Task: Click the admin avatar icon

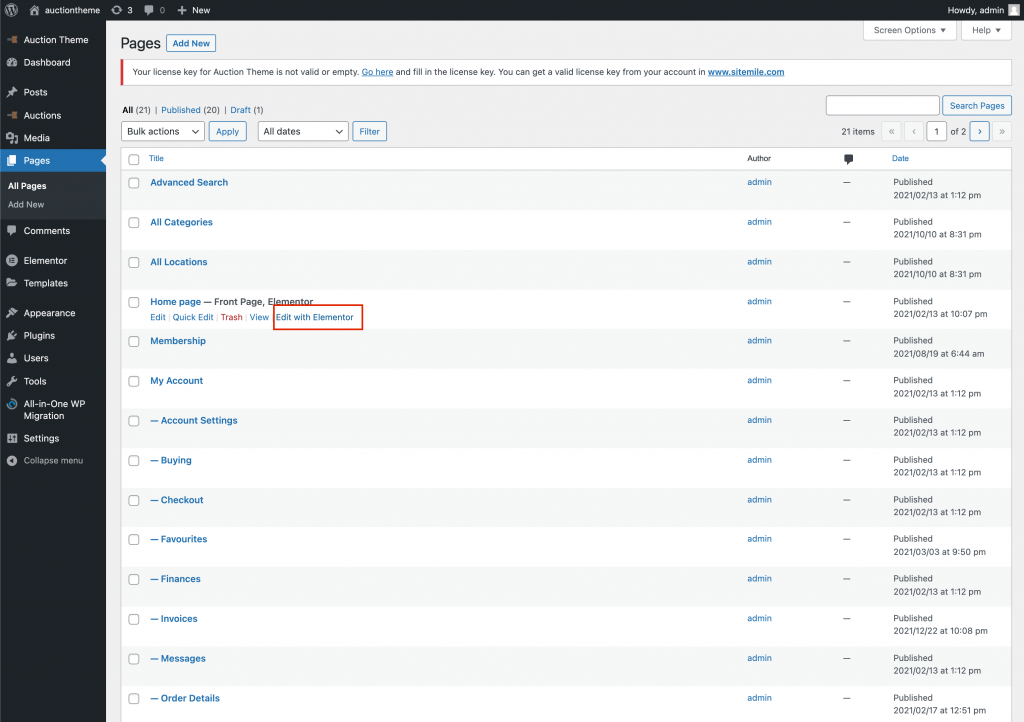Action: (x=1014, y=10)
